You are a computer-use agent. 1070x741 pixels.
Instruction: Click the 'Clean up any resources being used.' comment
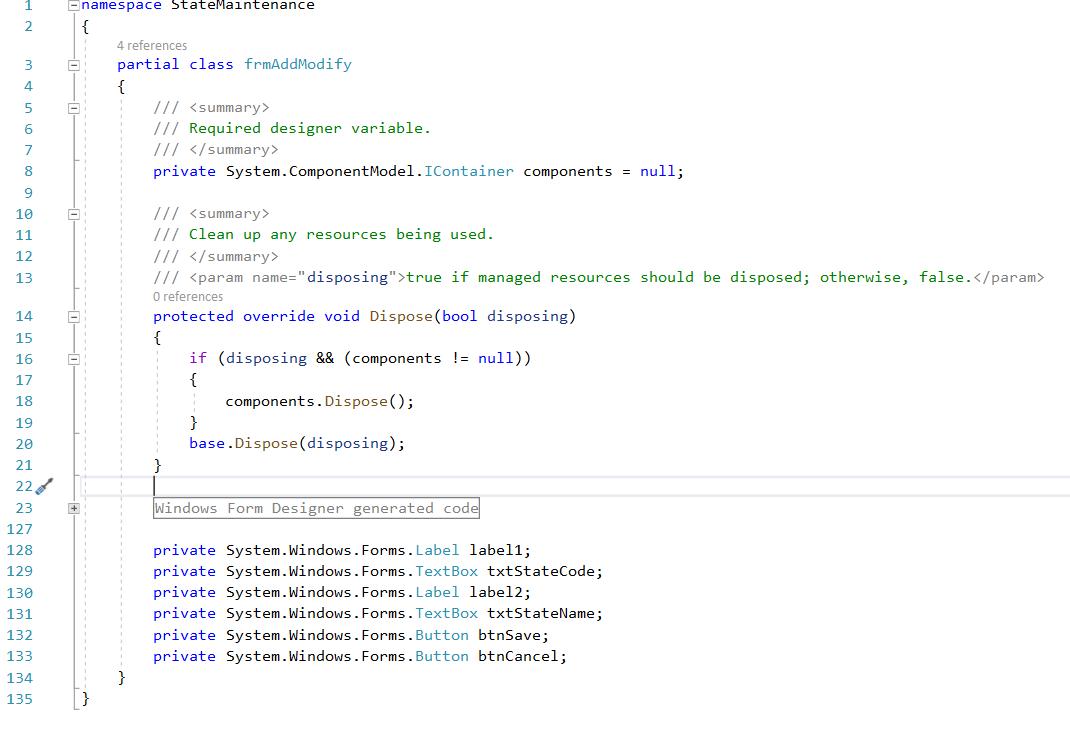341,235
